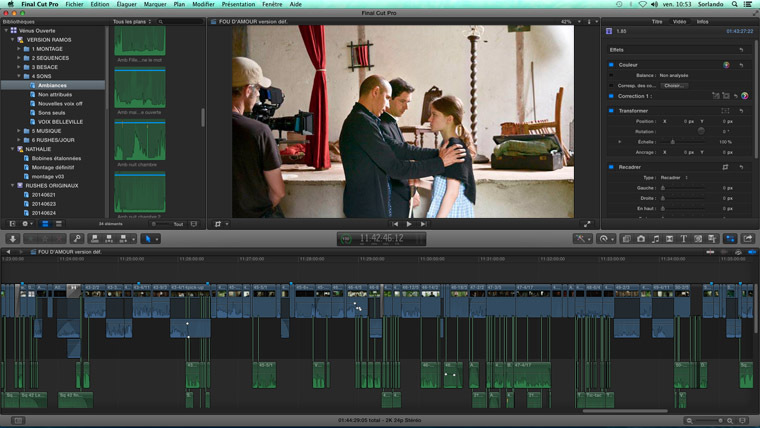This screenshot has height=428, width=760.
Task: Click the connect clip edit button
Action: coord(95,238)
